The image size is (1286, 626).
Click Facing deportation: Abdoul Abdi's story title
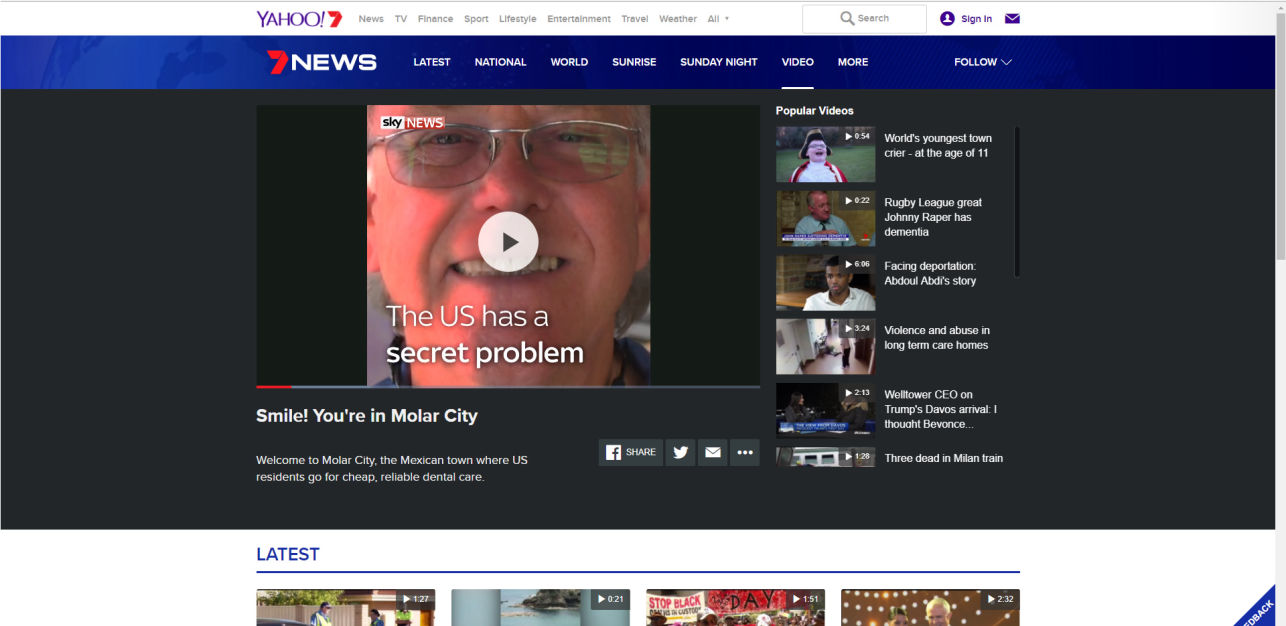click(930, 273)
